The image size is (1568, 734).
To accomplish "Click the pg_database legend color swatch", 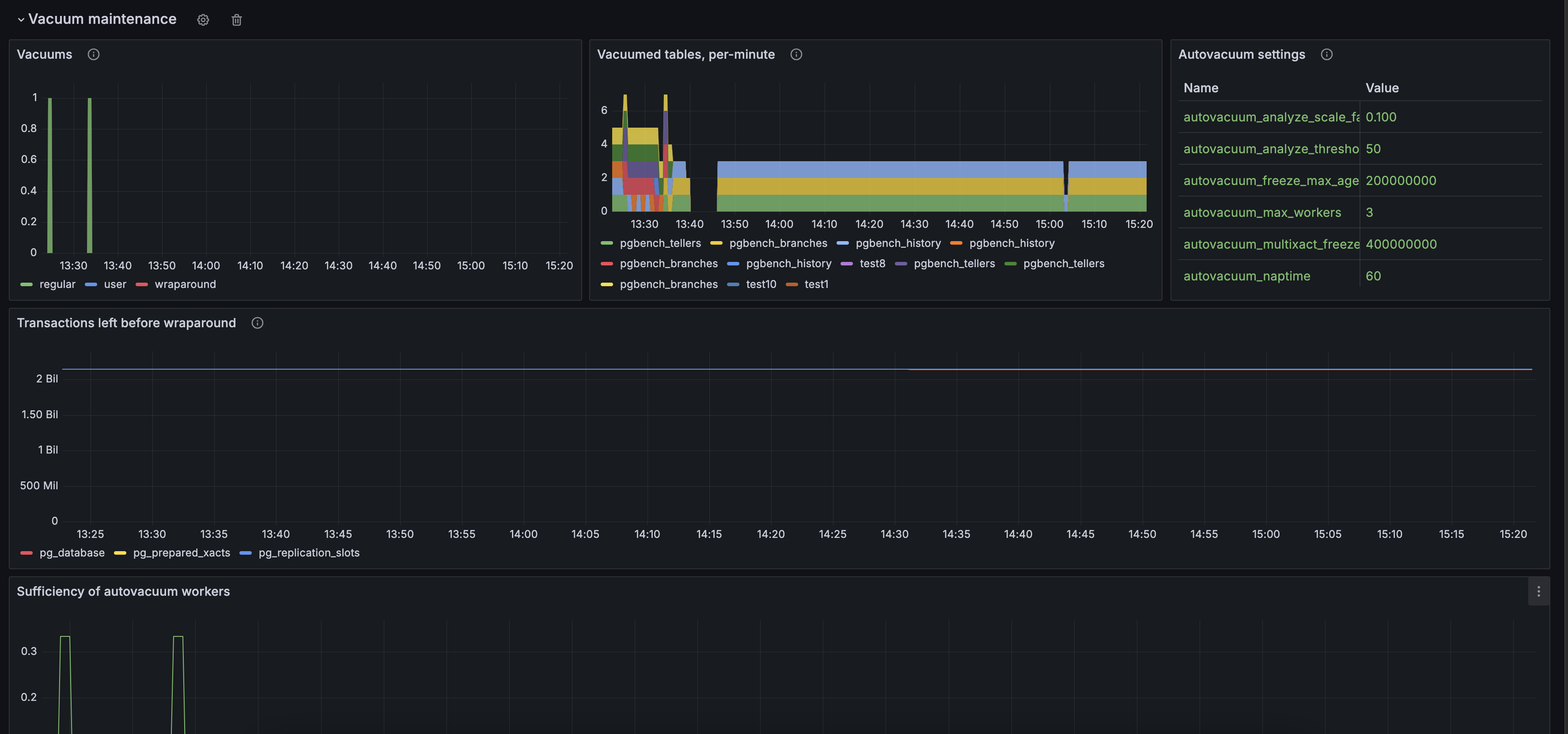I will click(26, 552).
